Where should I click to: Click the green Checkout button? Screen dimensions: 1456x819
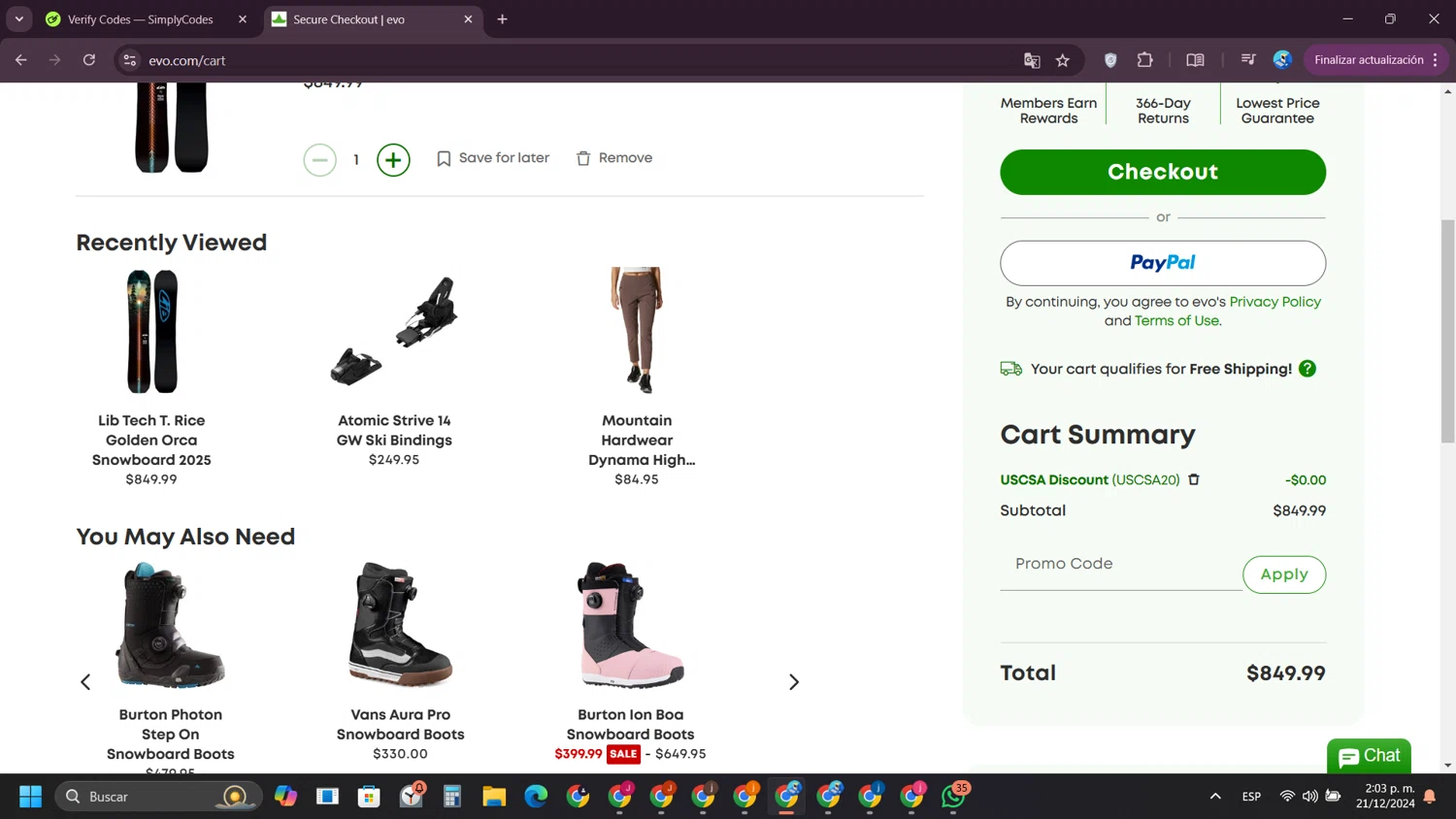(1163, 172)
